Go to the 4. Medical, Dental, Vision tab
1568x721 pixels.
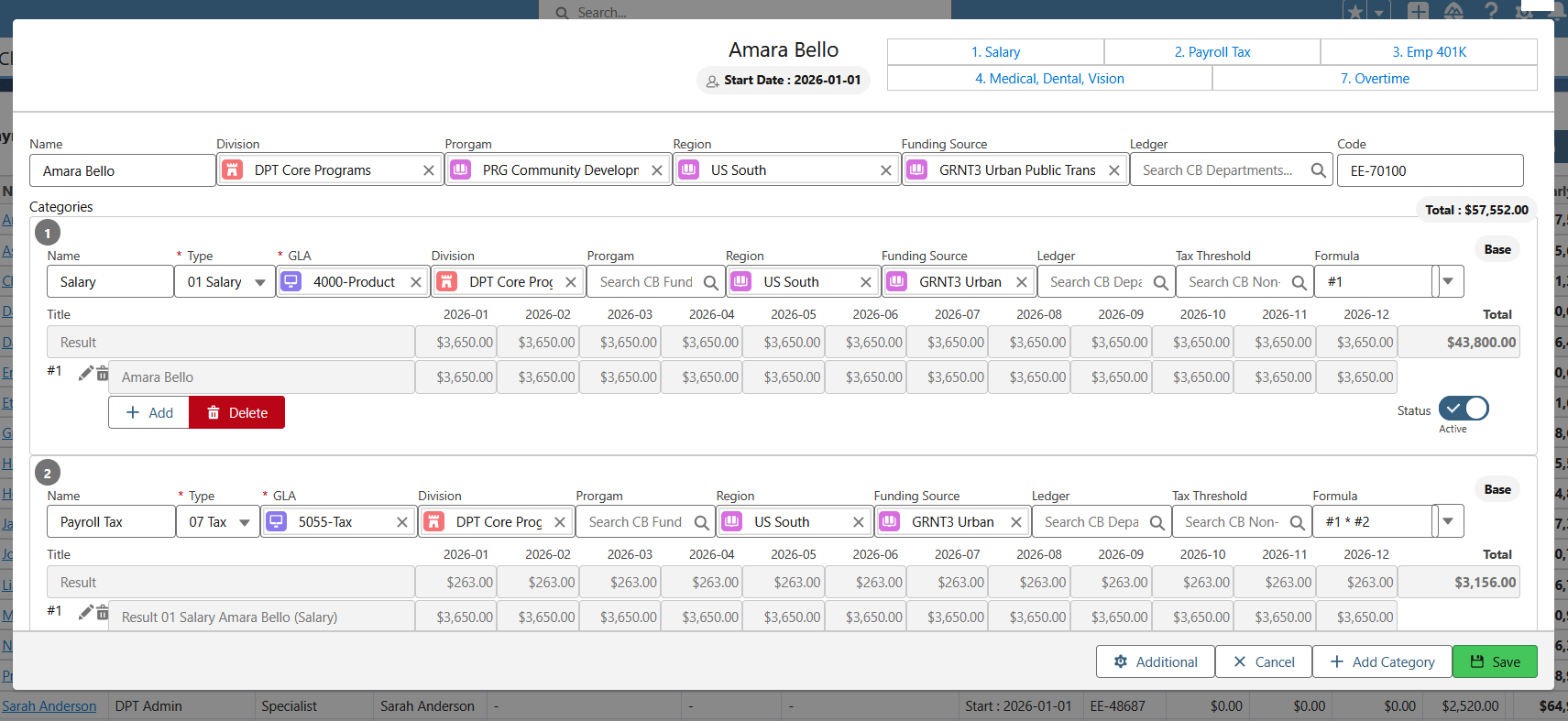tap(1049, 79)
